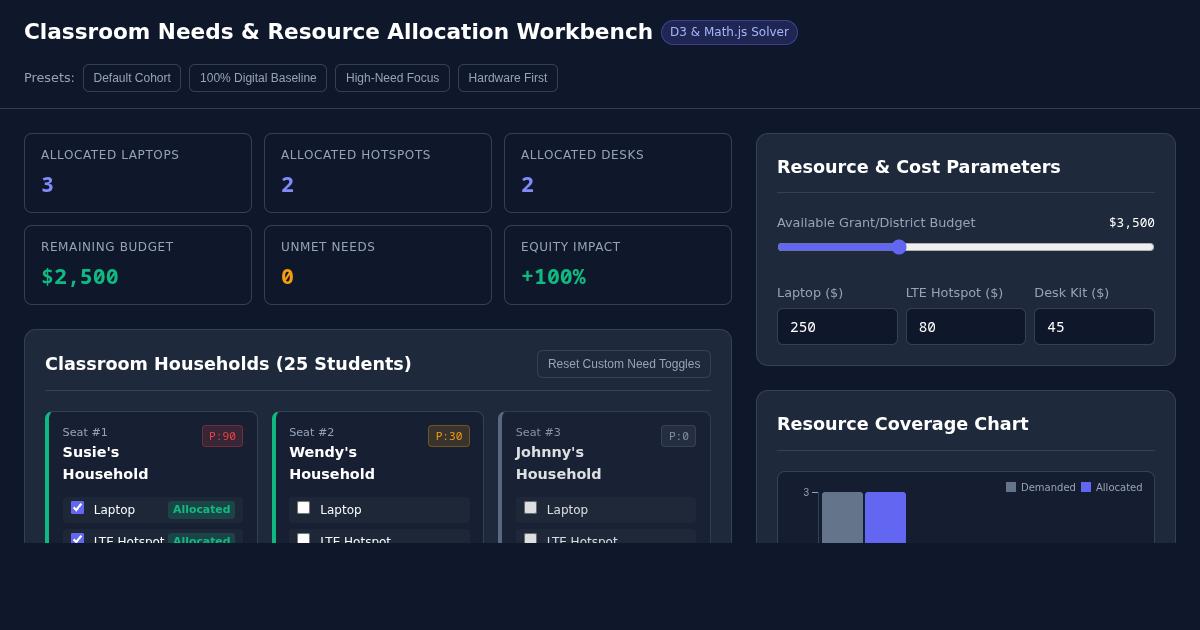
Task: Uncheck LTE Hotspot for Susie's Household
Action: click(x=77, y=539)
